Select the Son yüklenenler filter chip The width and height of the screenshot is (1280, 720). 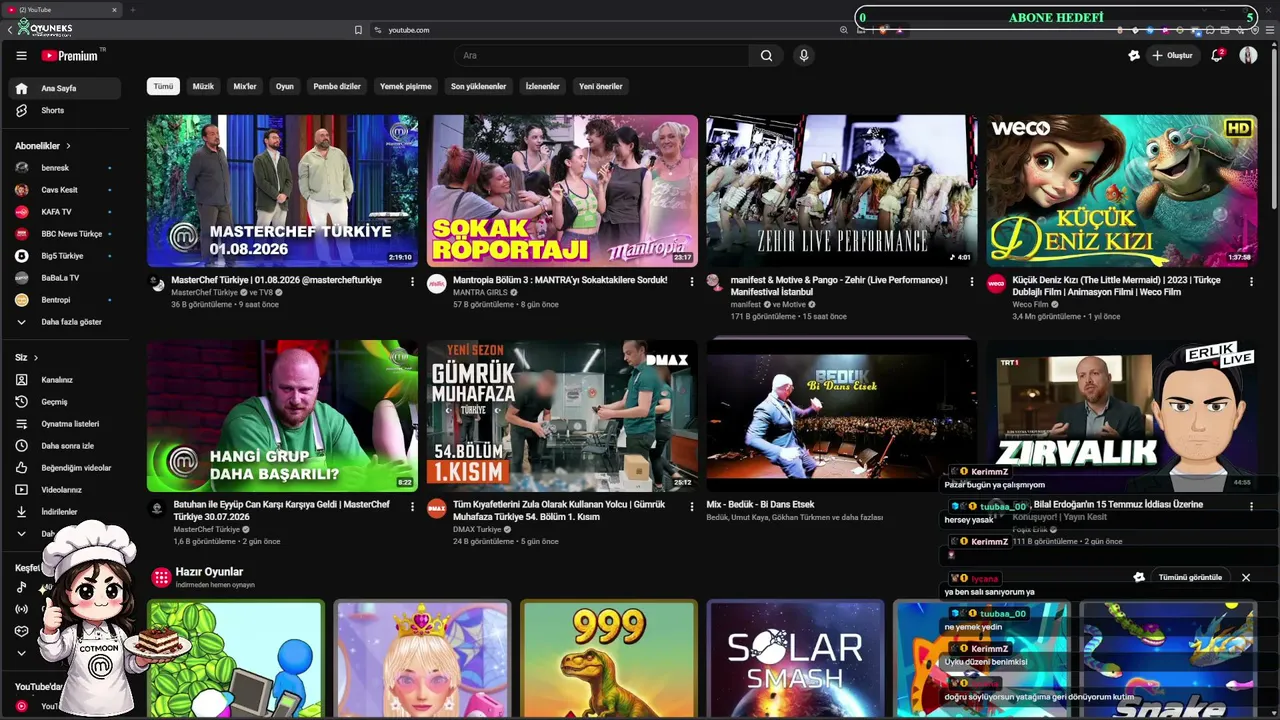tap(478, 86)
